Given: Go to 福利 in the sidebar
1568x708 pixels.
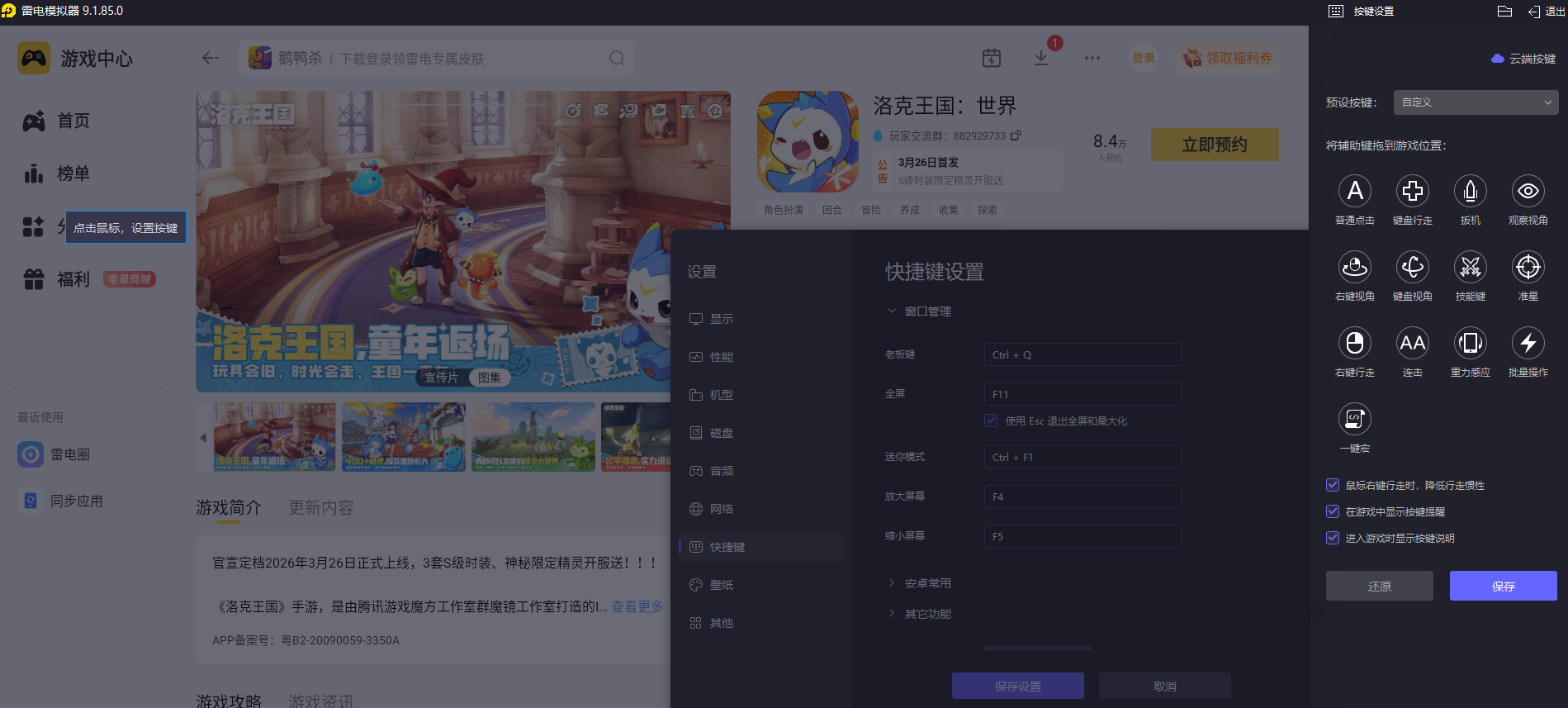Looking at the screenshot, I should click(56, 279).
